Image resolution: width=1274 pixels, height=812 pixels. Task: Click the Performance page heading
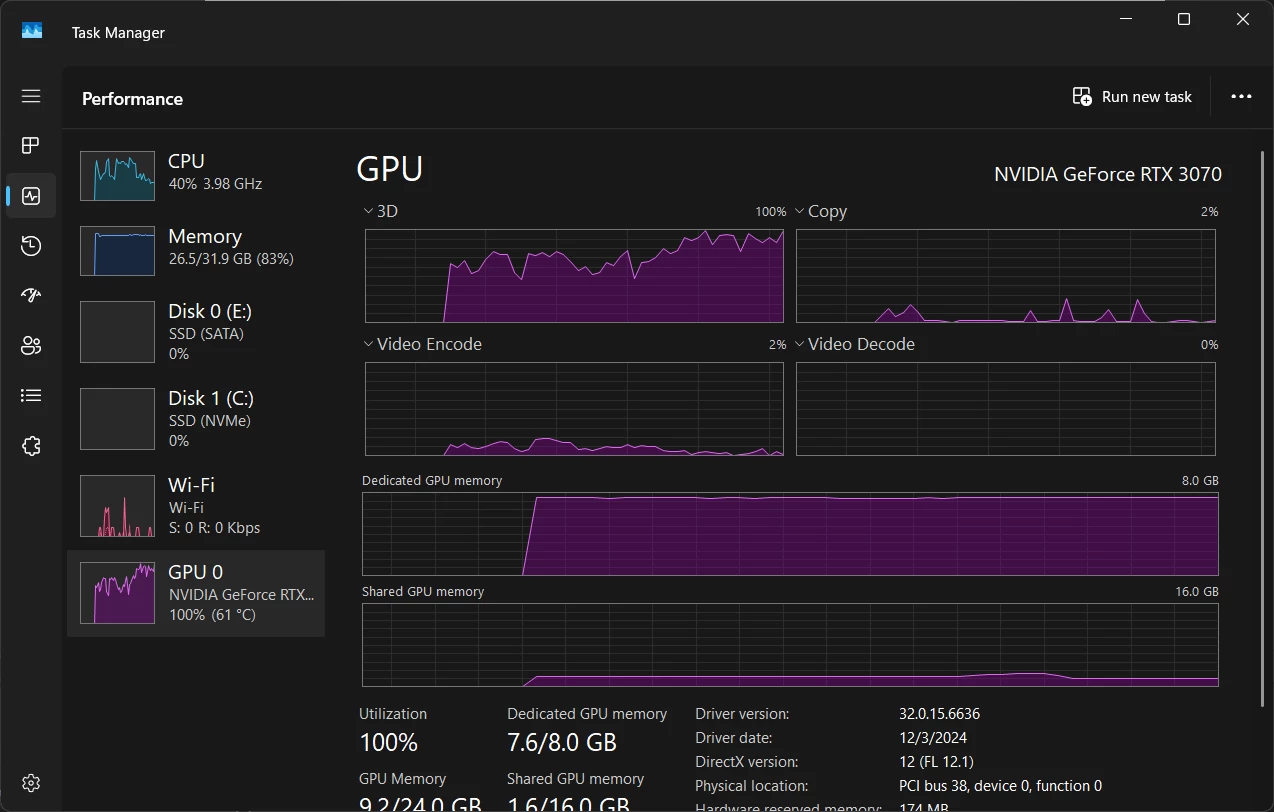tap(132, 99)
